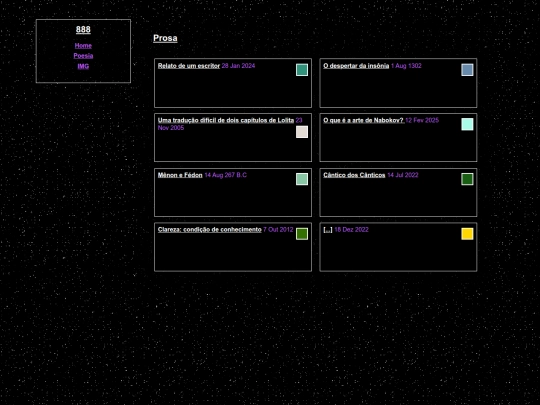
Task: Click teal swatch on Relato de um escritor card
Action: coord(302,70)
